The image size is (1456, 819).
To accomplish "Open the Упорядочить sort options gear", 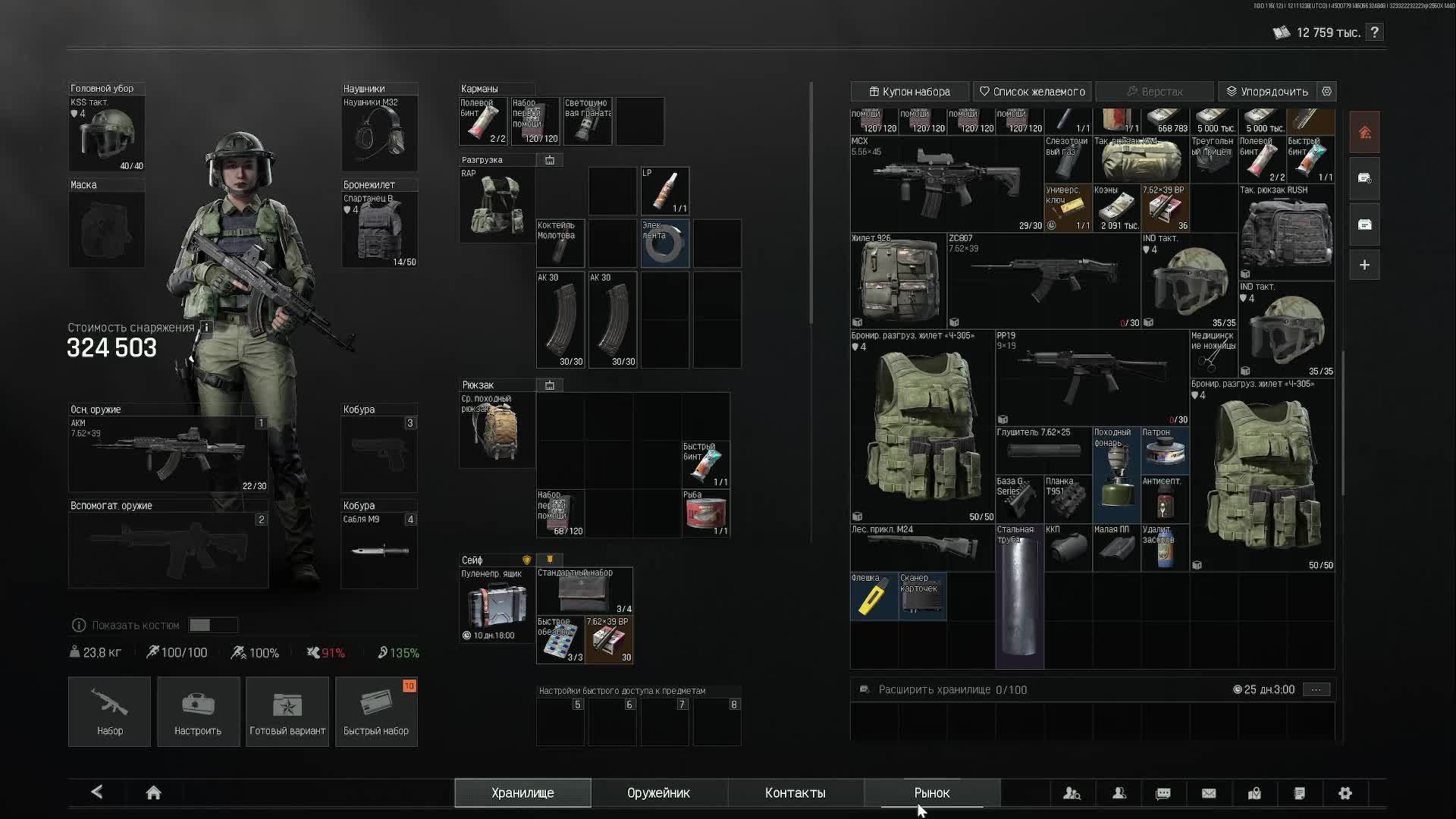I will [1326, 91].
